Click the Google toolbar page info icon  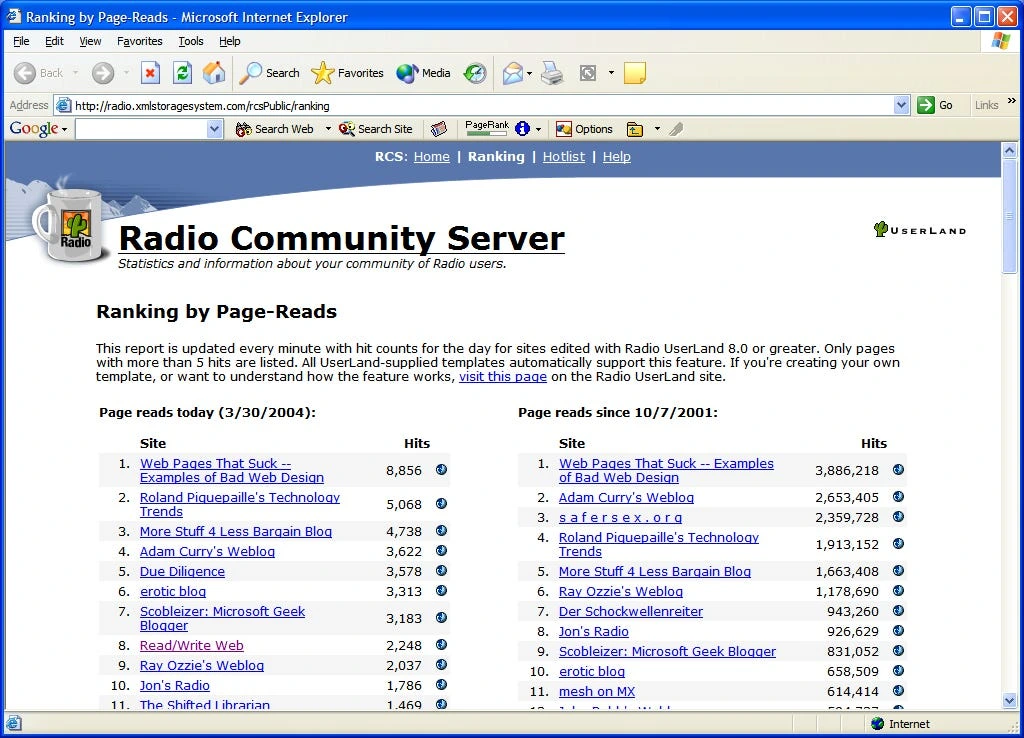point(522,129)
